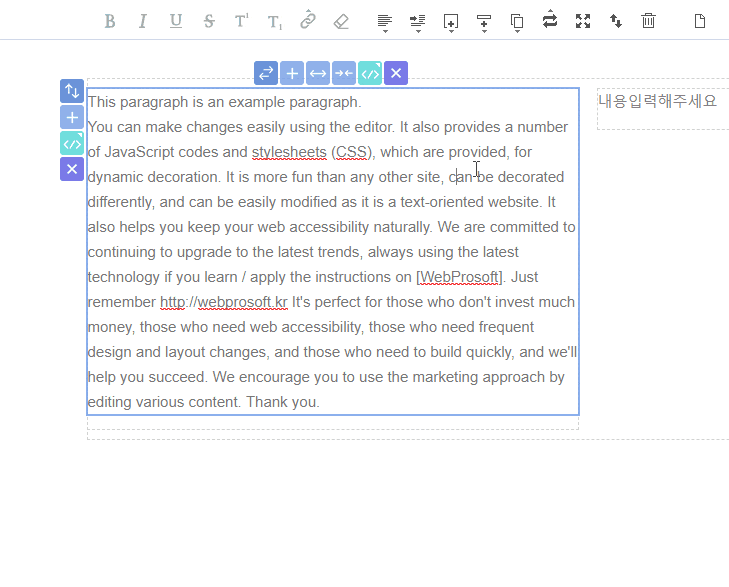Image resolution: width=729 pixels, height=587 pixels.
Task: Toggle italic text formatting
Action: (x=143, y=21)
